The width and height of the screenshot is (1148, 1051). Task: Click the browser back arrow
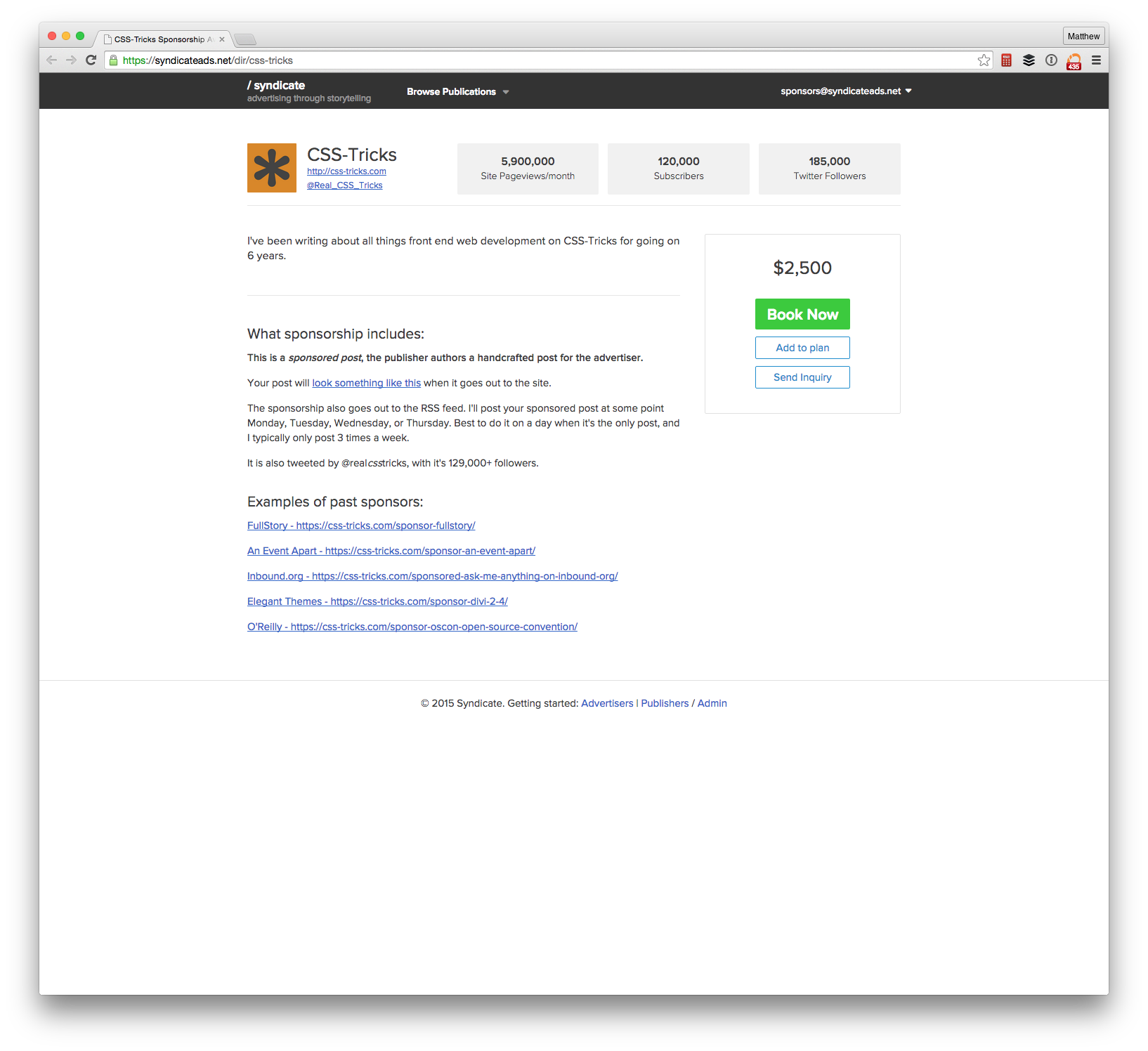[51, 60]
